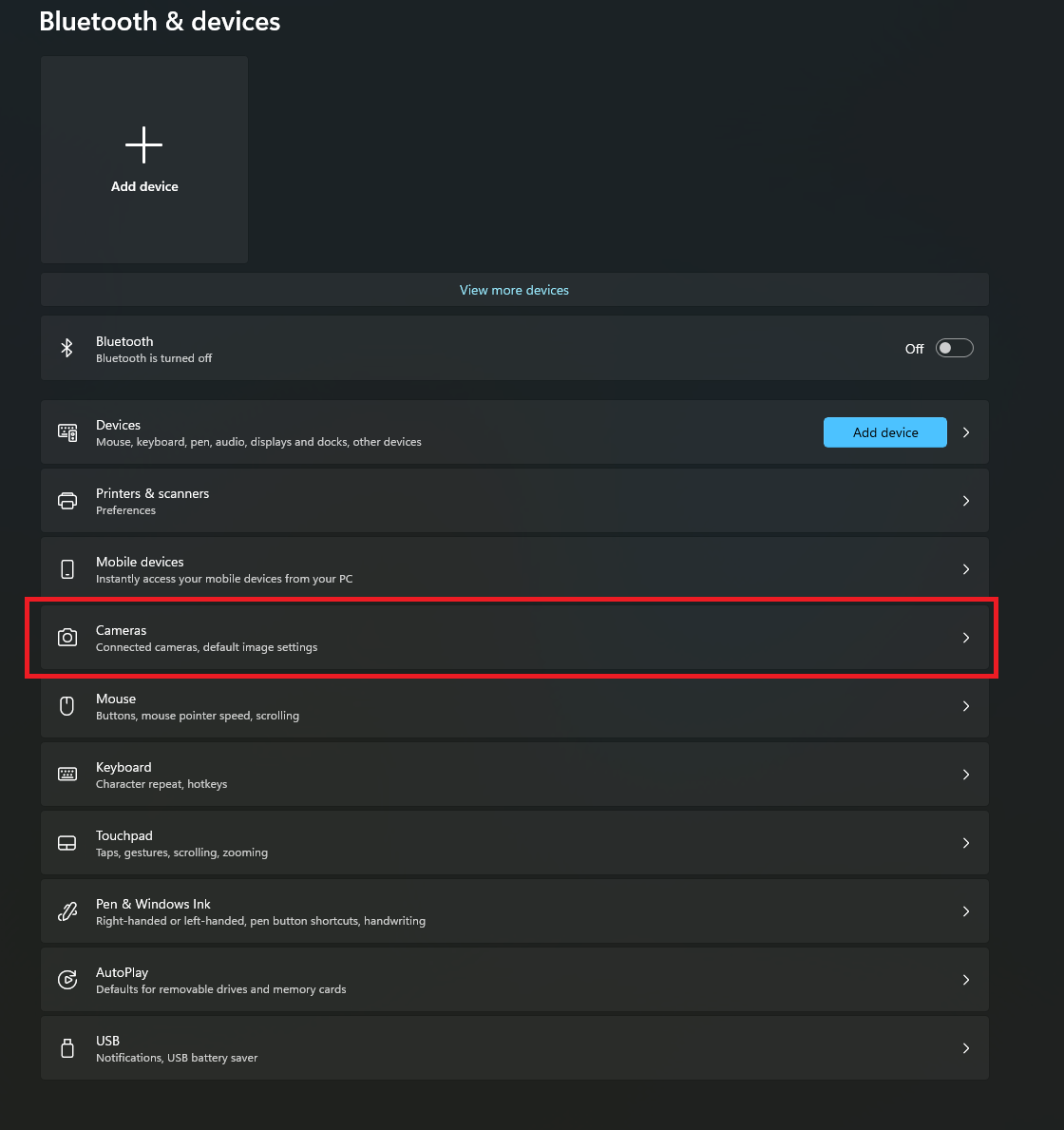Click the Mobile devices title text
The image size is (1064, 1130).
[140, 562]
